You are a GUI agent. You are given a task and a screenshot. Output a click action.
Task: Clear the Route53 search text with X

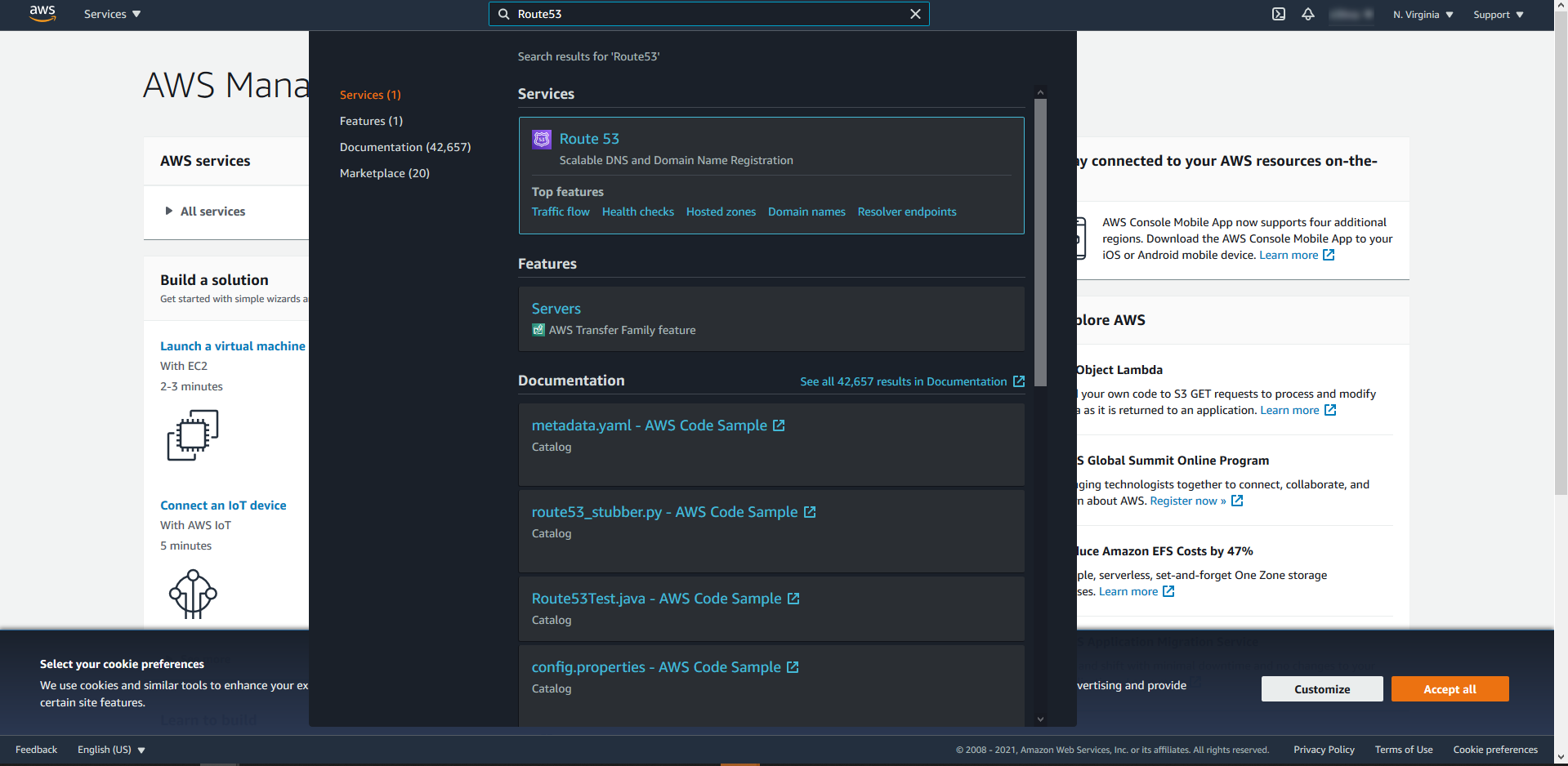[915, 14]
